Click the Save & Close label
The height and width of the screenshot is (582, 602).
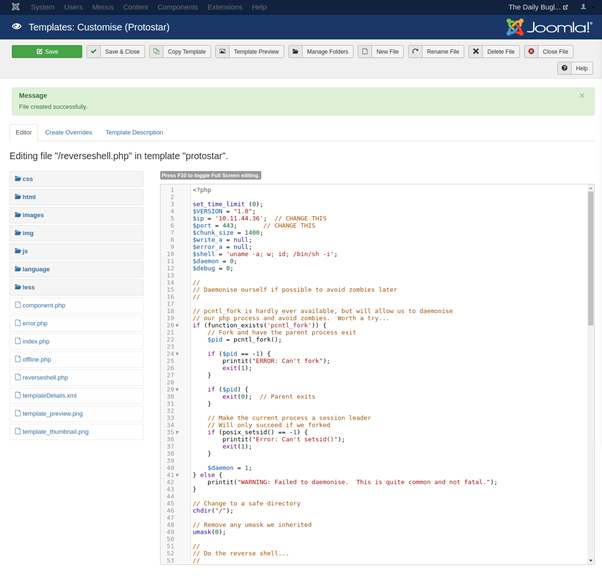(122, 51)
